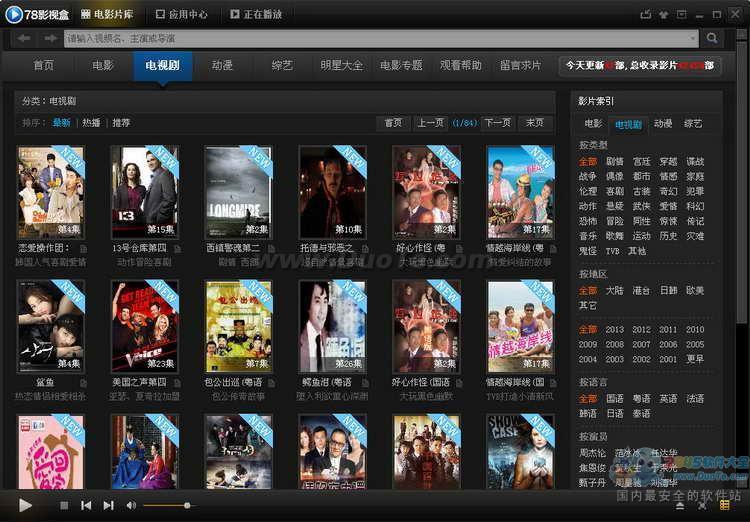Click the detail icon beside 13号仓库第四
750x522 pixels.
coord(177,249)
